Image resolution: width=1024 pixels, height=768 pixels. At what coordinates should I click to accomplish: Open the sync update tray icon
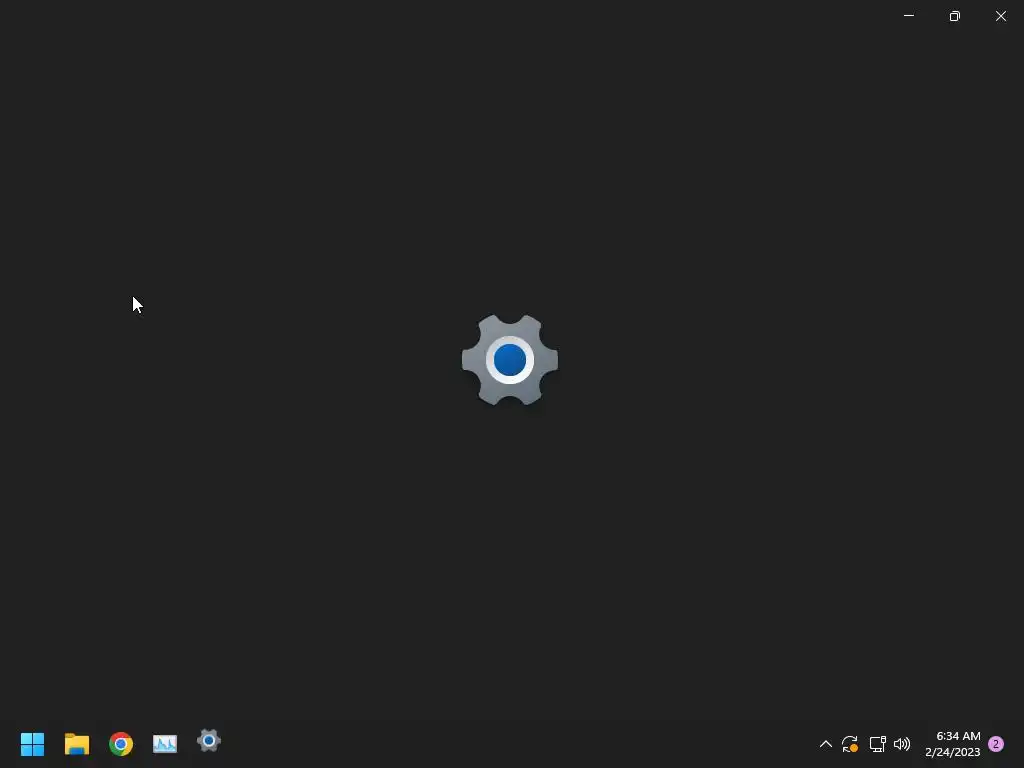[850, 744]
